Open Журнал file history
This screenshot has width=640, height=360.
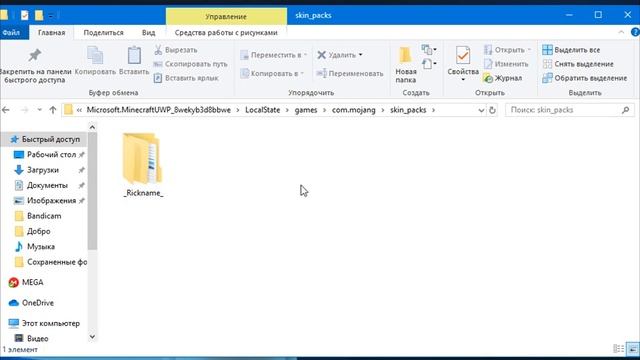(x=502, y=78)
